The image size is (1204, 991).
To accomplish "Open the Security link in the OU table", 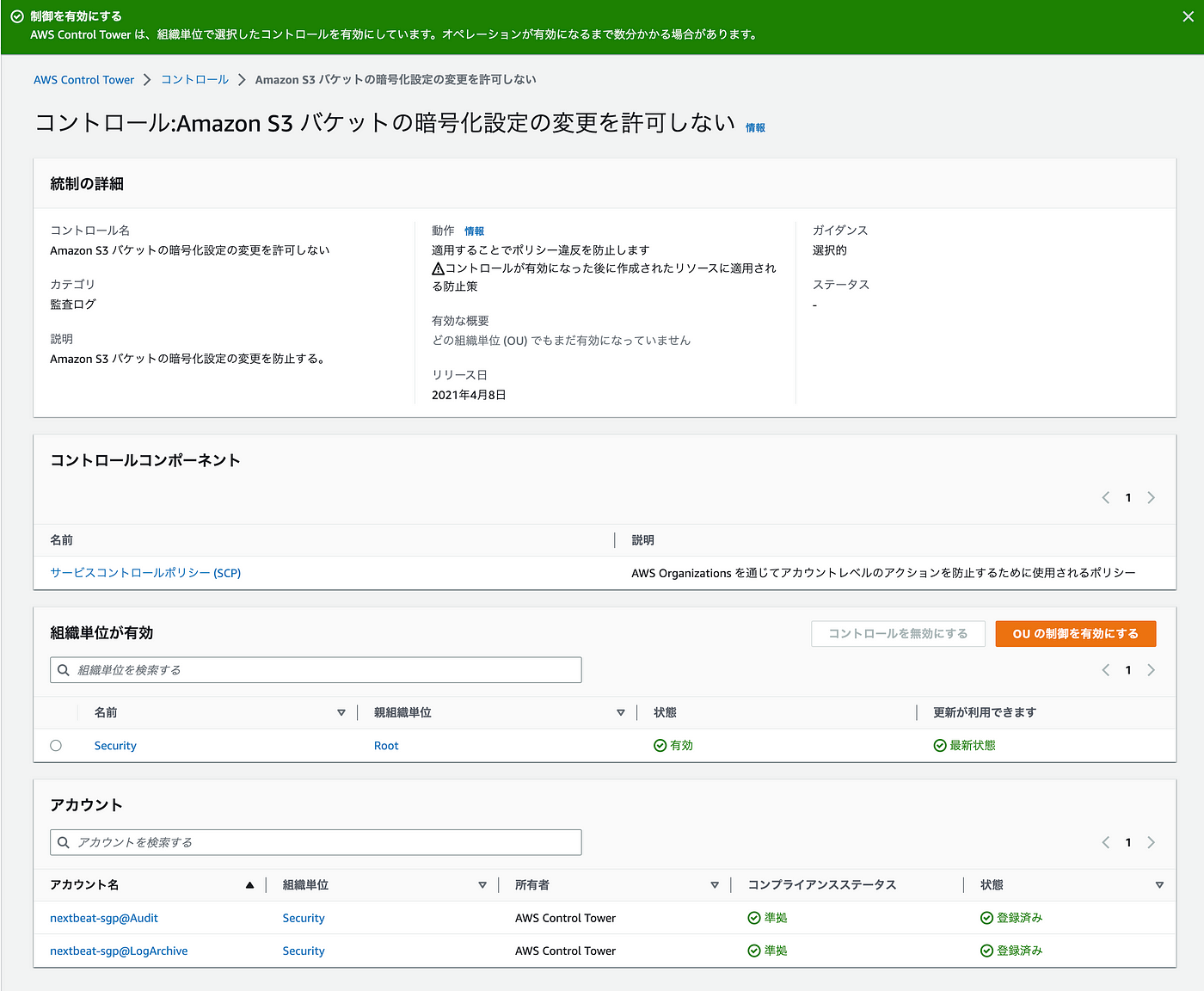I will click(x=115, y=746).
